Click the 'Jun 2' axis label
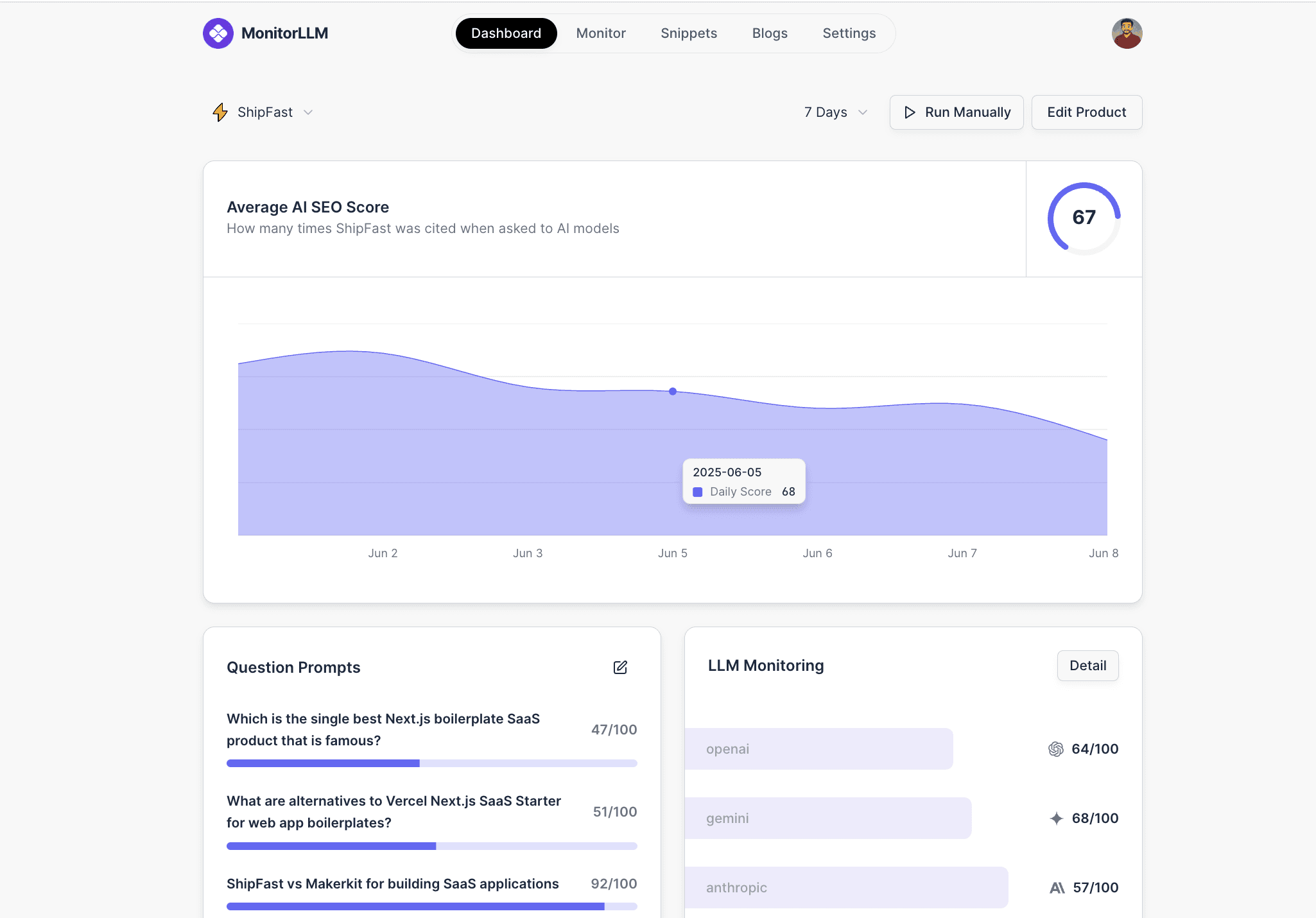This screenshot has height=918, width=1316. [383, 553]
